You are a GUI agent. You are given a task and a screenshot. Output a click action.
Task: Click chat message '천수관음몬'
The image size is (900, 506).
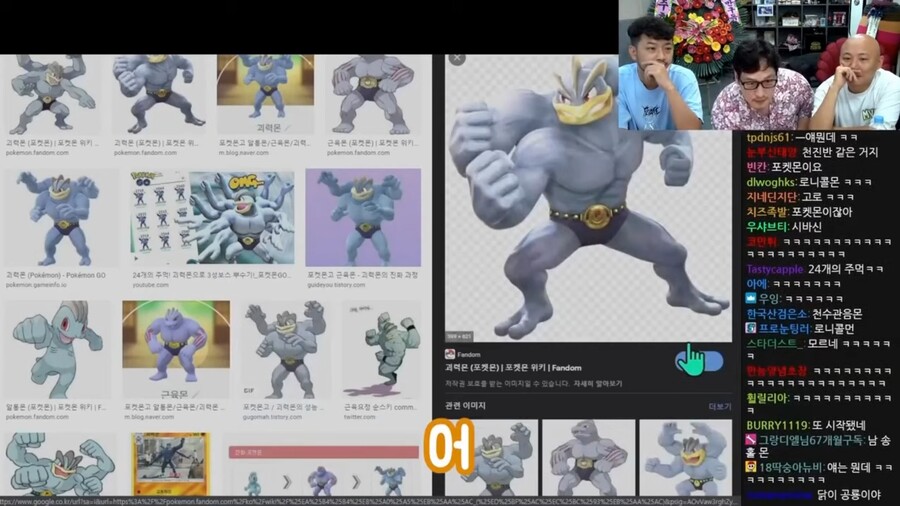coord(837,314)
